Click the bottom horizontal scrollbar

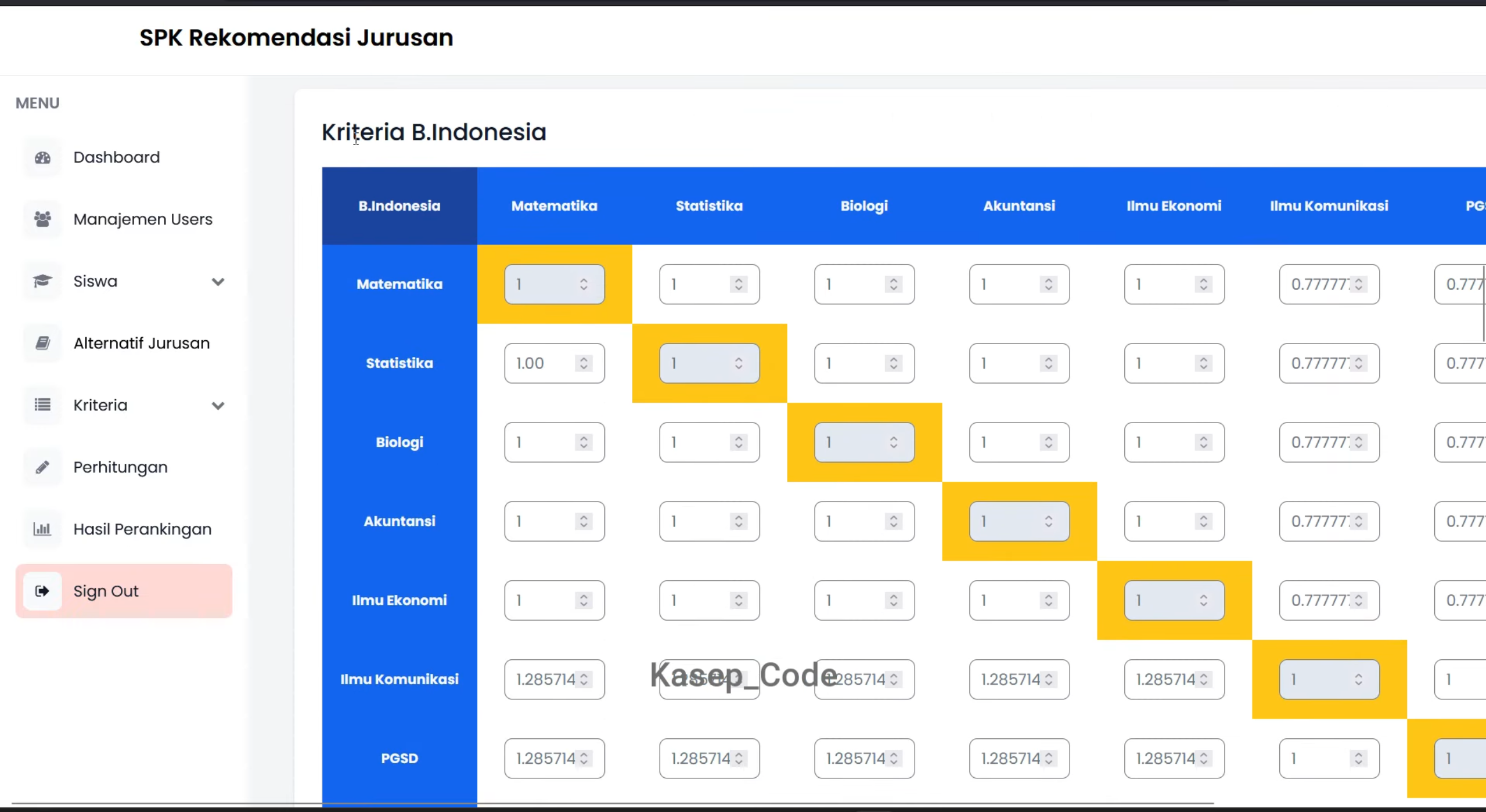613,804
